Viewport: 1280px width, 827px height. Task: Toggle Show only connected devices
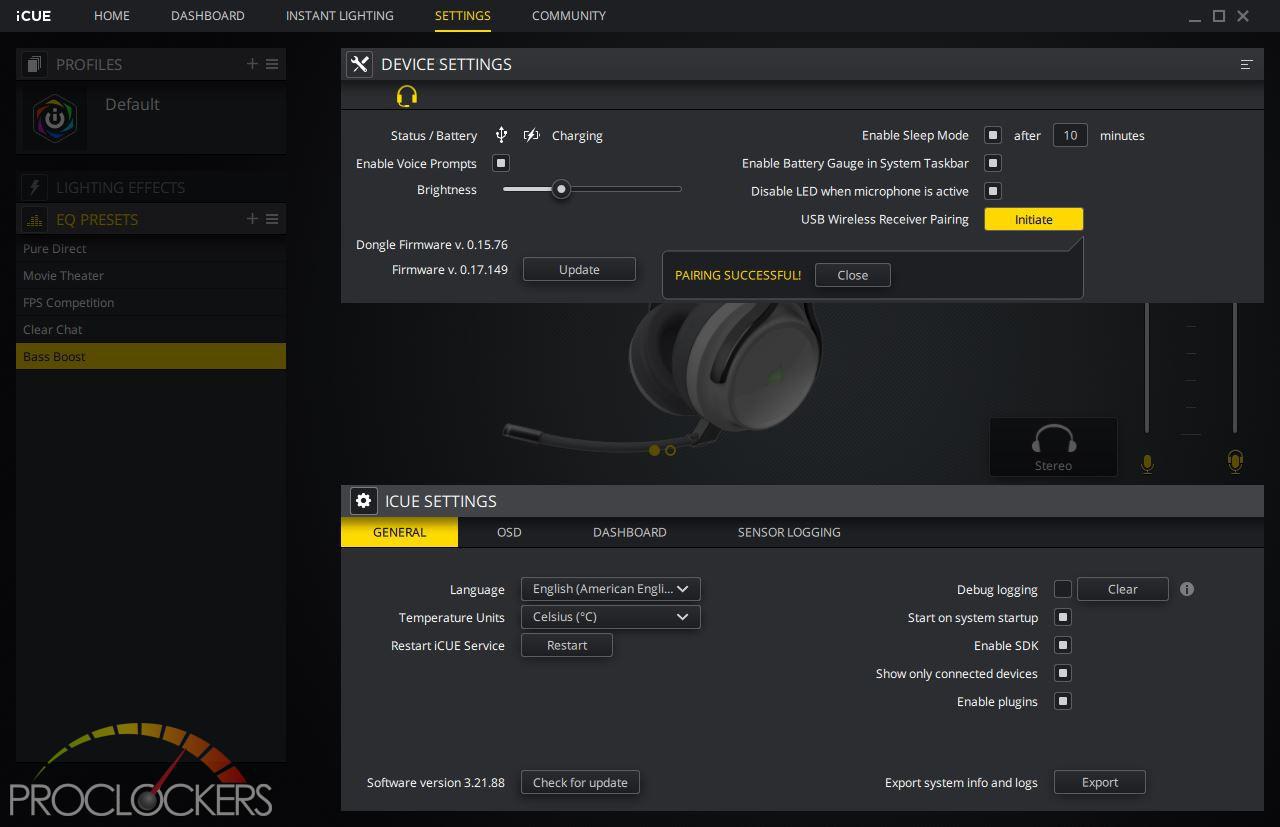pos(1063,673)
